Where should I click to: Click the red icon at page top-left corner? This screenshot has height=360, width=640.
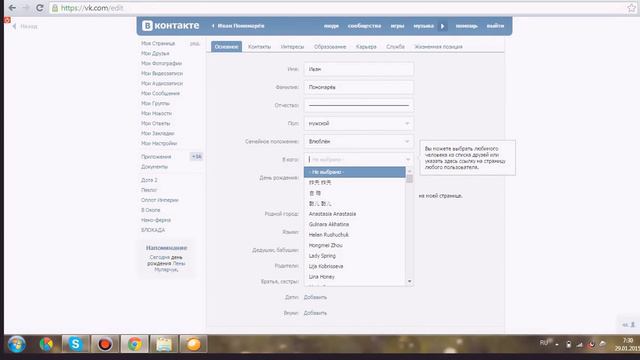[x=7, y=20]
